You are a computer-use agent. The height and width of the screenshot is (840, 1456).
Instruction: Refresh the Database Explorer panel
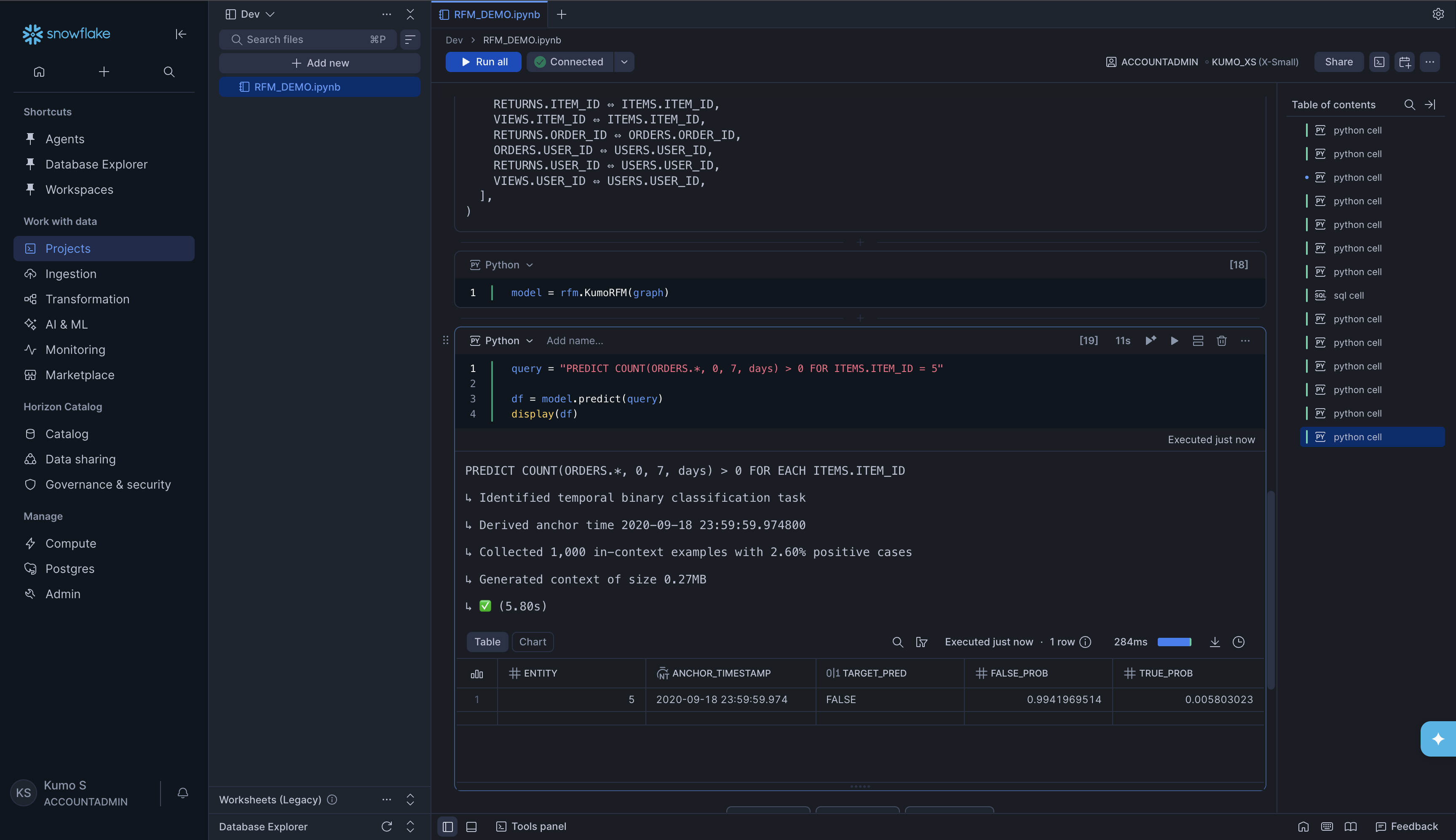pyautogui.click(x=386, y=827)
